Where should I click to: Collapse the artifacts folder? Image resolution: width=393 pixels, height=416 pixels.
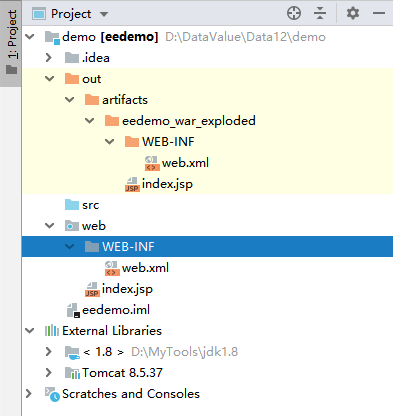coord(70,100)
